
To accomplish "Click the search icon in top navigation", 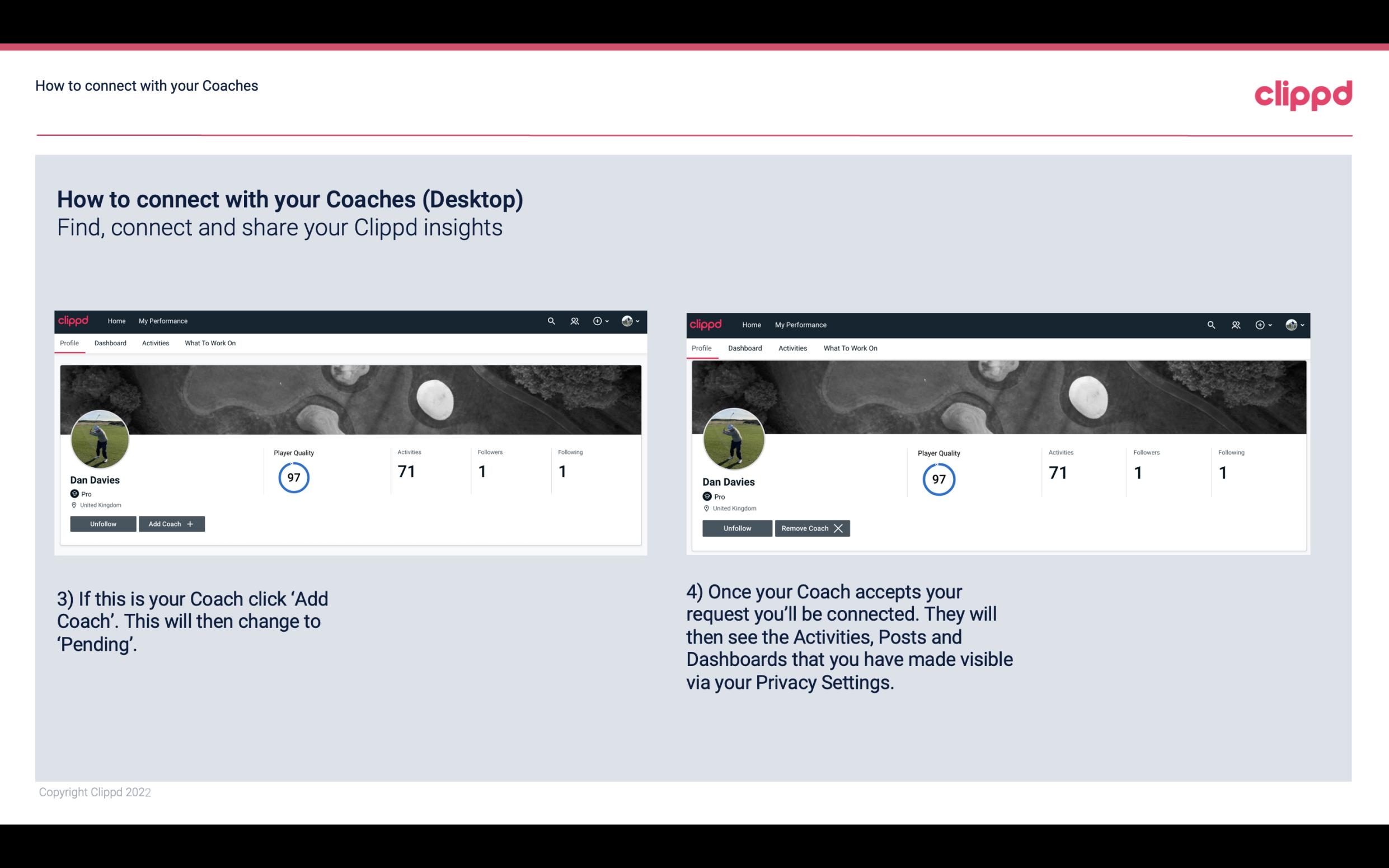I will (552, 321).
